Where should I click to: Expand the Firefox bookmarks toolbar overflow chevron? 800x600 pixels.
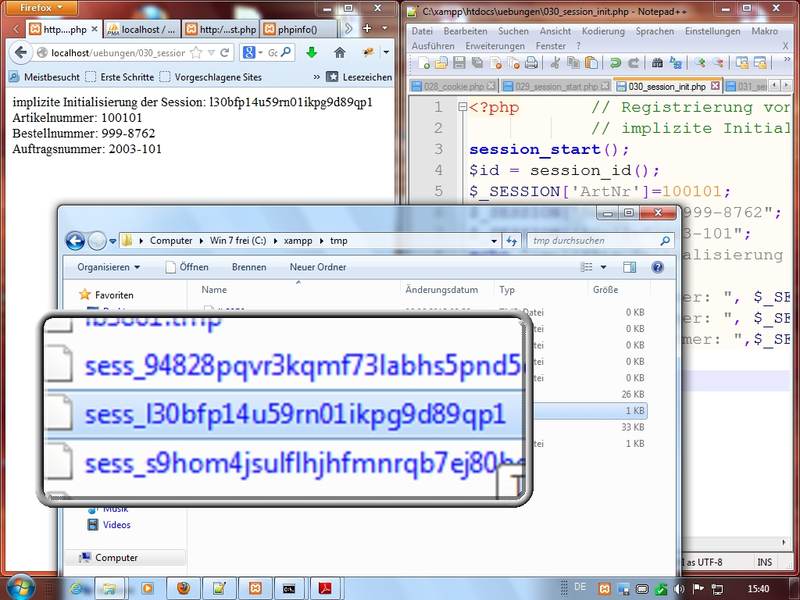[x=316, y=77]
